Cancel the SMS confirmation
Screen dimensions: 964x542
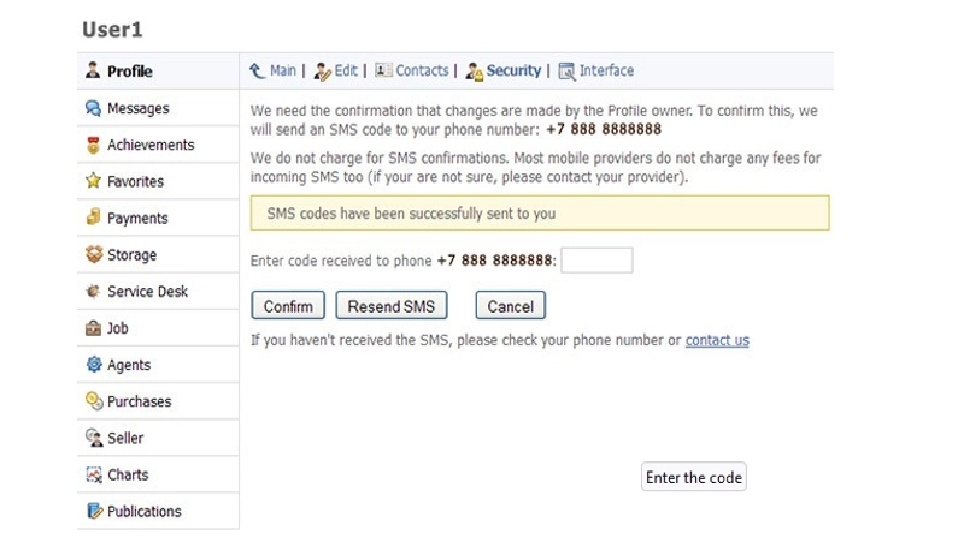click(510, 305)
